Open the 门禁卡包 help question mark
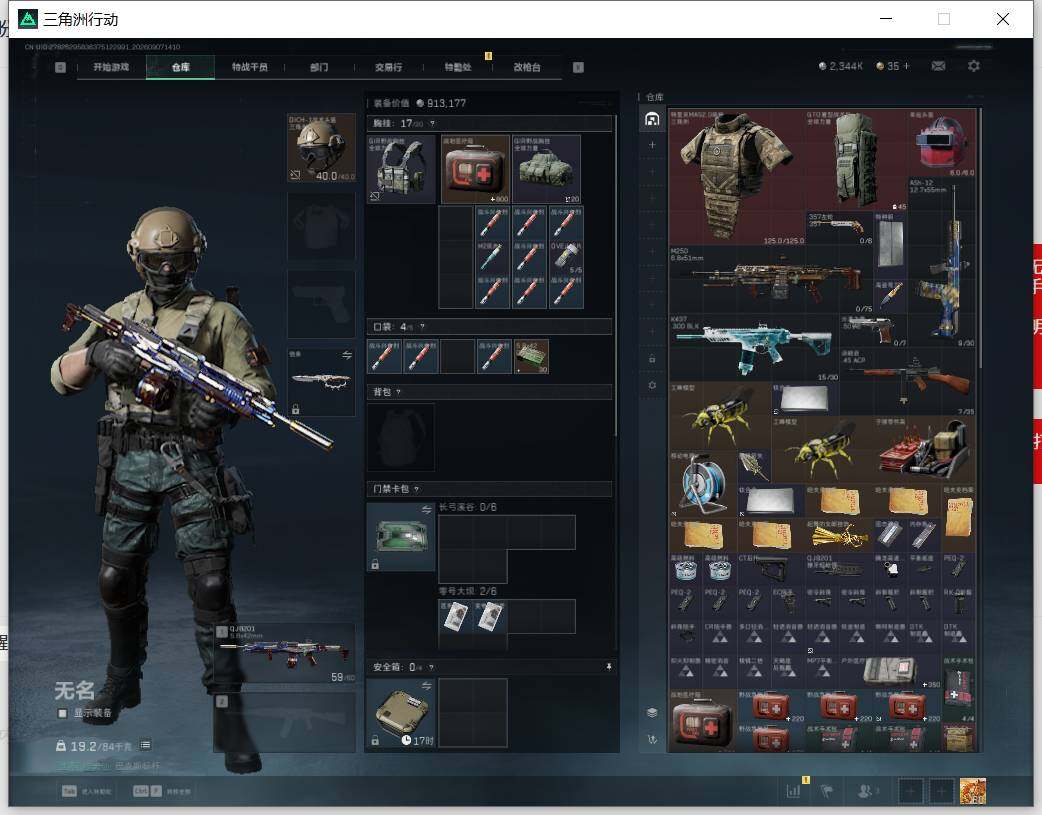 click(x=417, y=489)
